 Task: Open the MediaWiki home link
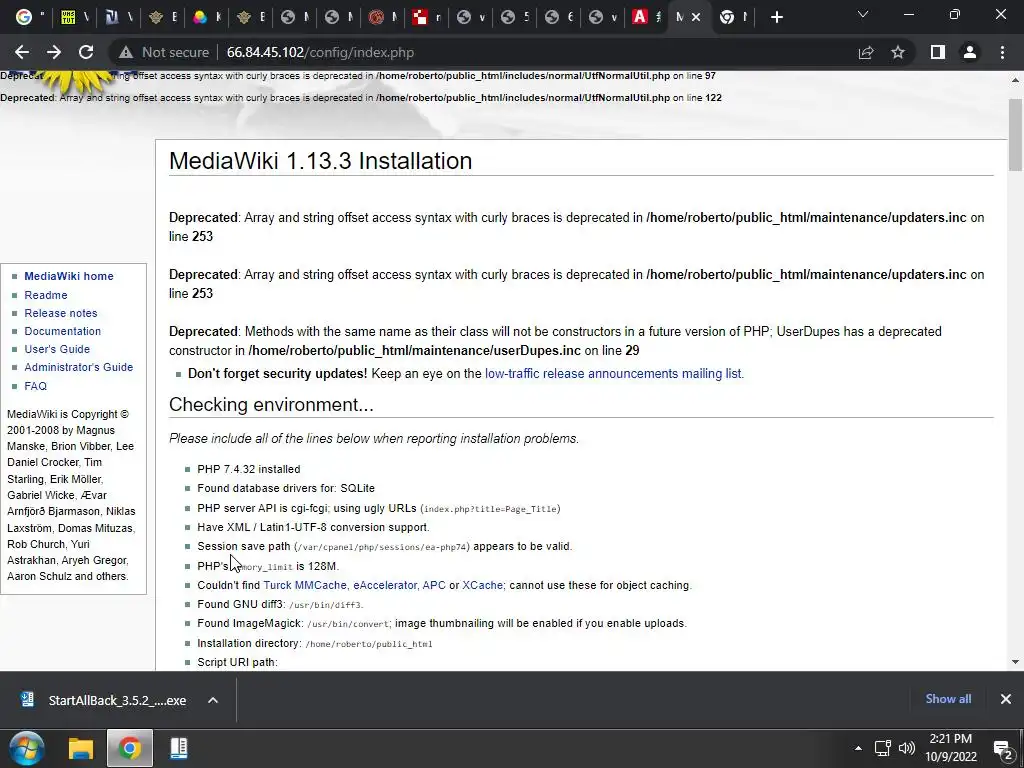tap(69, 276)
